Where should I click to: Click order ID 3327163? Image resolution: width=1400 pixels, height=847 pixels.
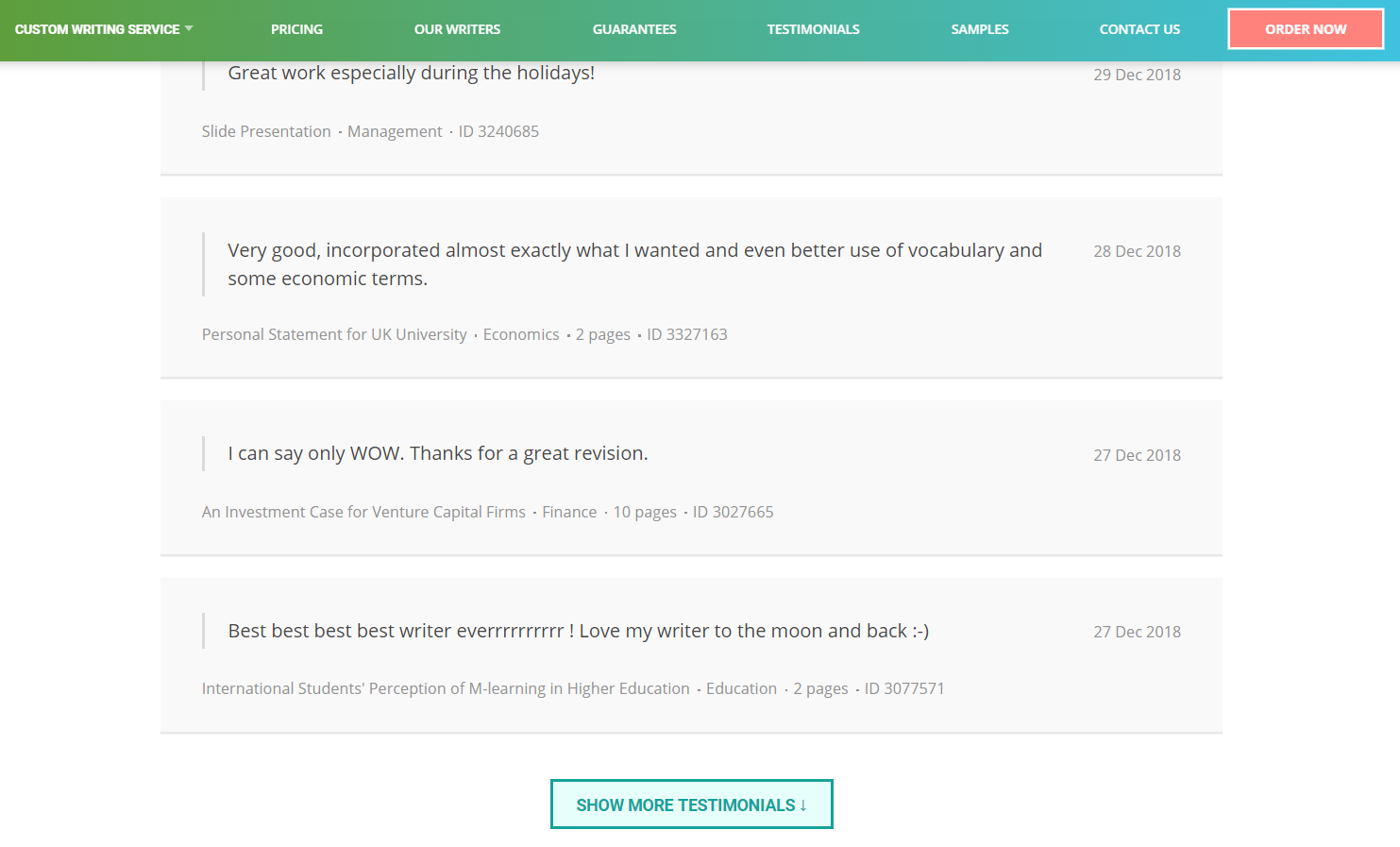point(687,334)
